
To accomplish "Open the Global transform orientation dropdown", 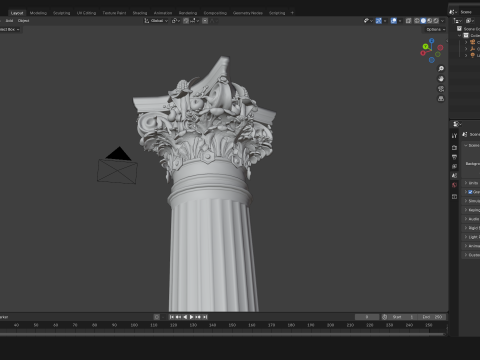I will pos(156,21).
